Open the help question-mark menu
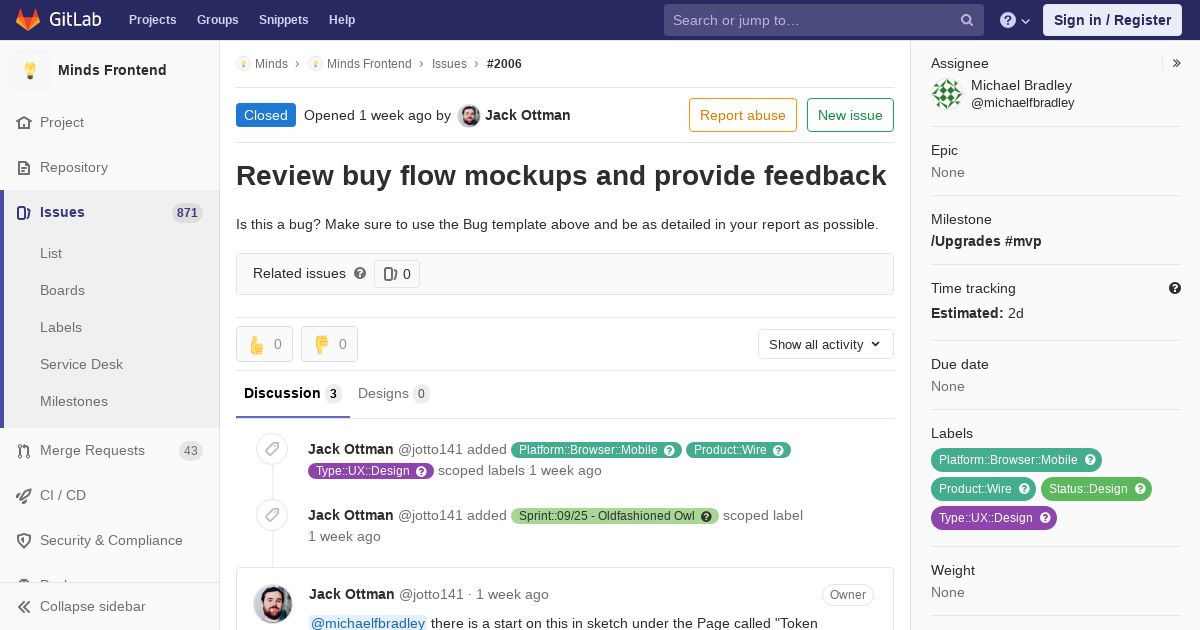The height and width of the screenshot is (630, 1200). [x=1015, y=20]
